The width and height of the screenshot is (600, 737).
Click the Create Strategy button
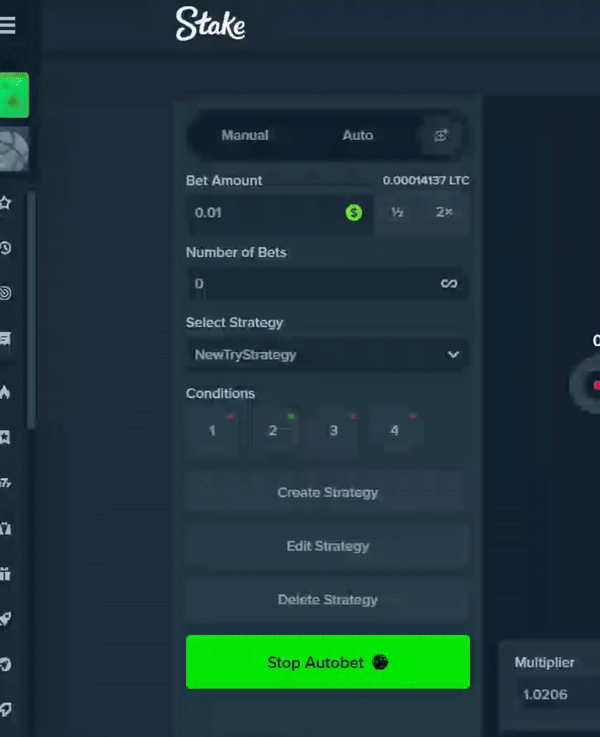click(x=327, y=493)
